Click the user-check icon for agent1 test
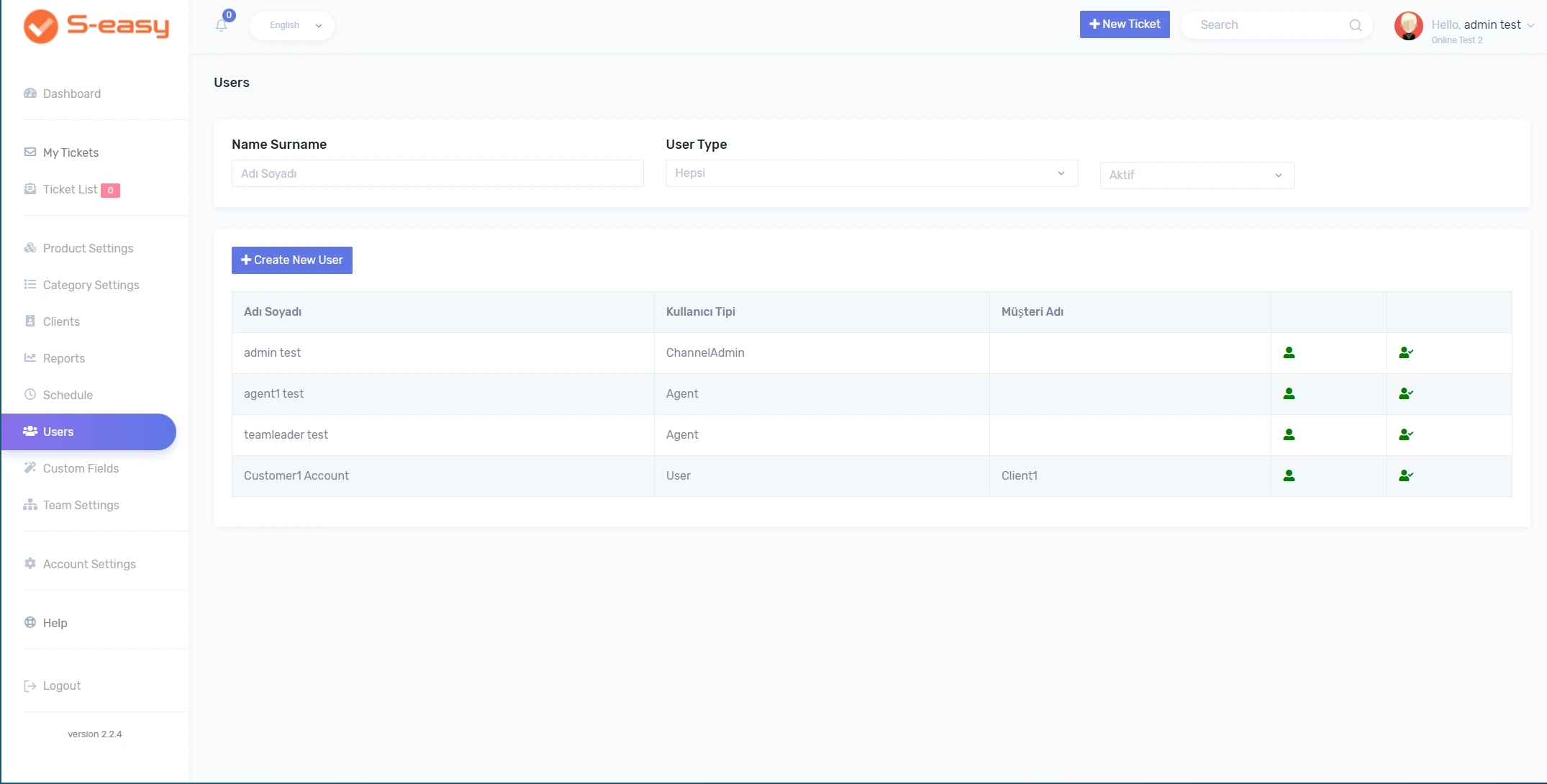The width and height of the screenshot is (1547, 784). coord(1406,393)
